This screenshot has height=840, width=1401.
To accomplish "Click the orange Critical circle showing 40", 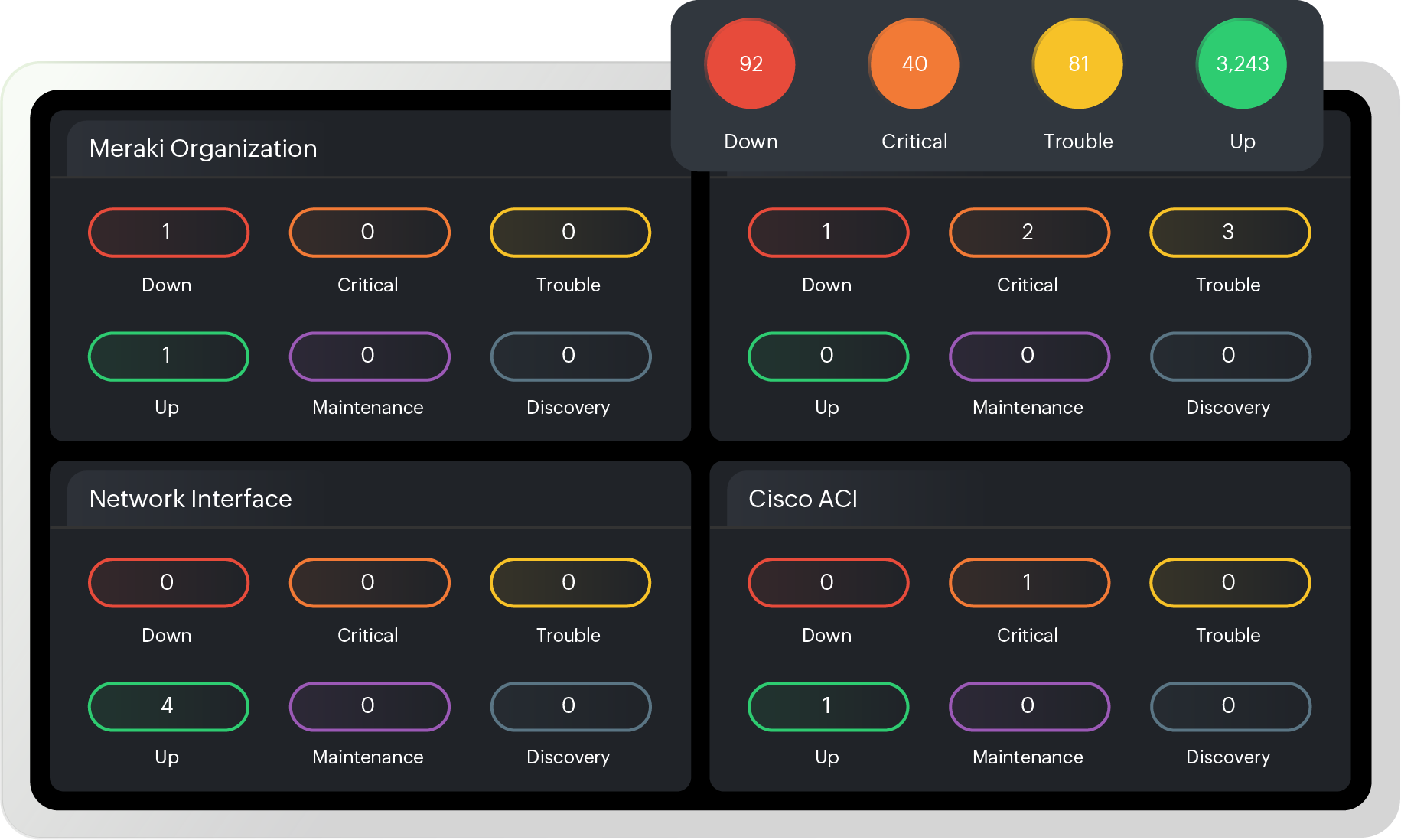I will (914, 64).
